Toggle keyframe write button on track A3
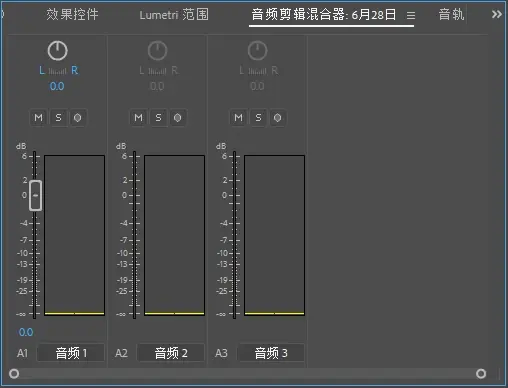 click(278, 118)
